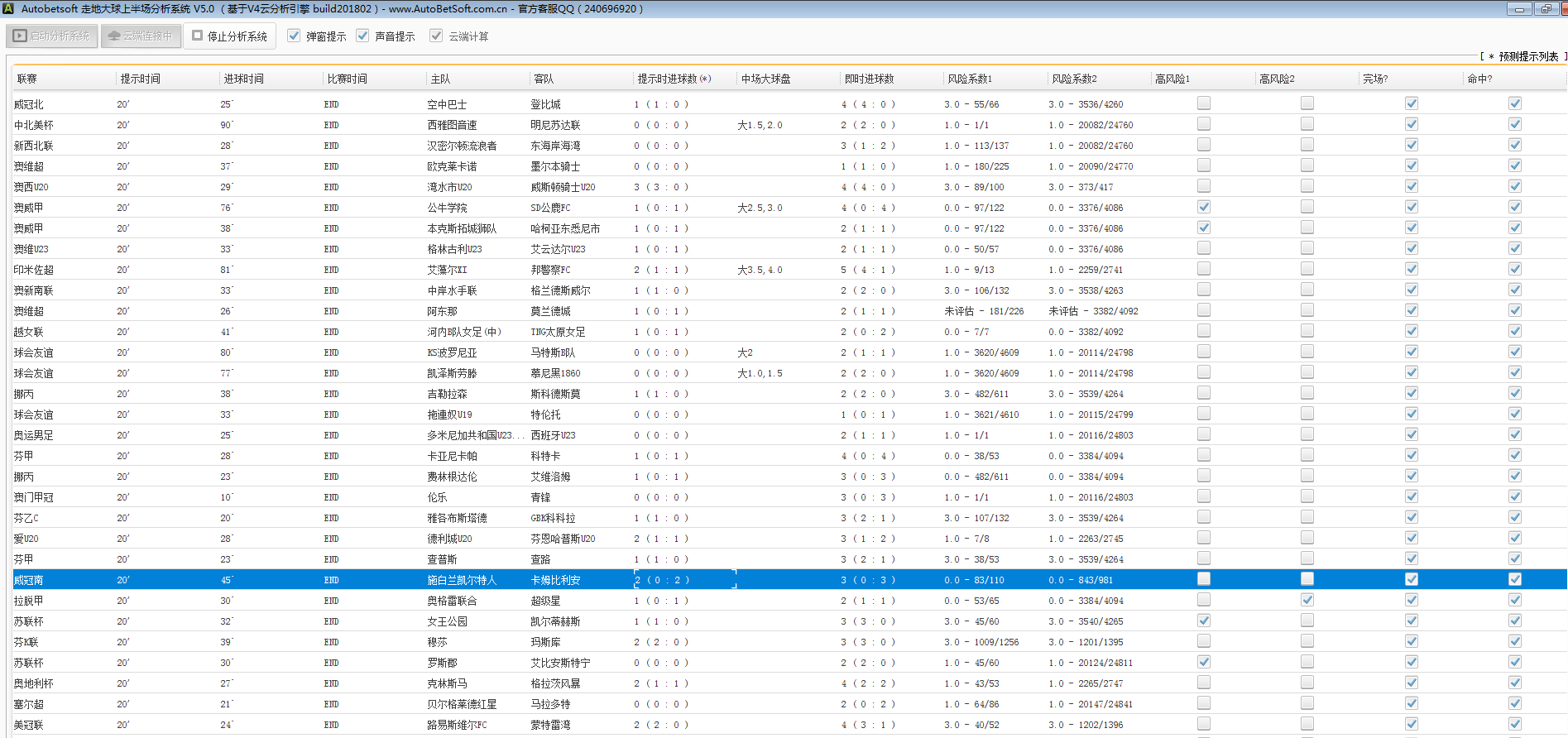Click the play icon on 启动分析系统

coord(20,36)
